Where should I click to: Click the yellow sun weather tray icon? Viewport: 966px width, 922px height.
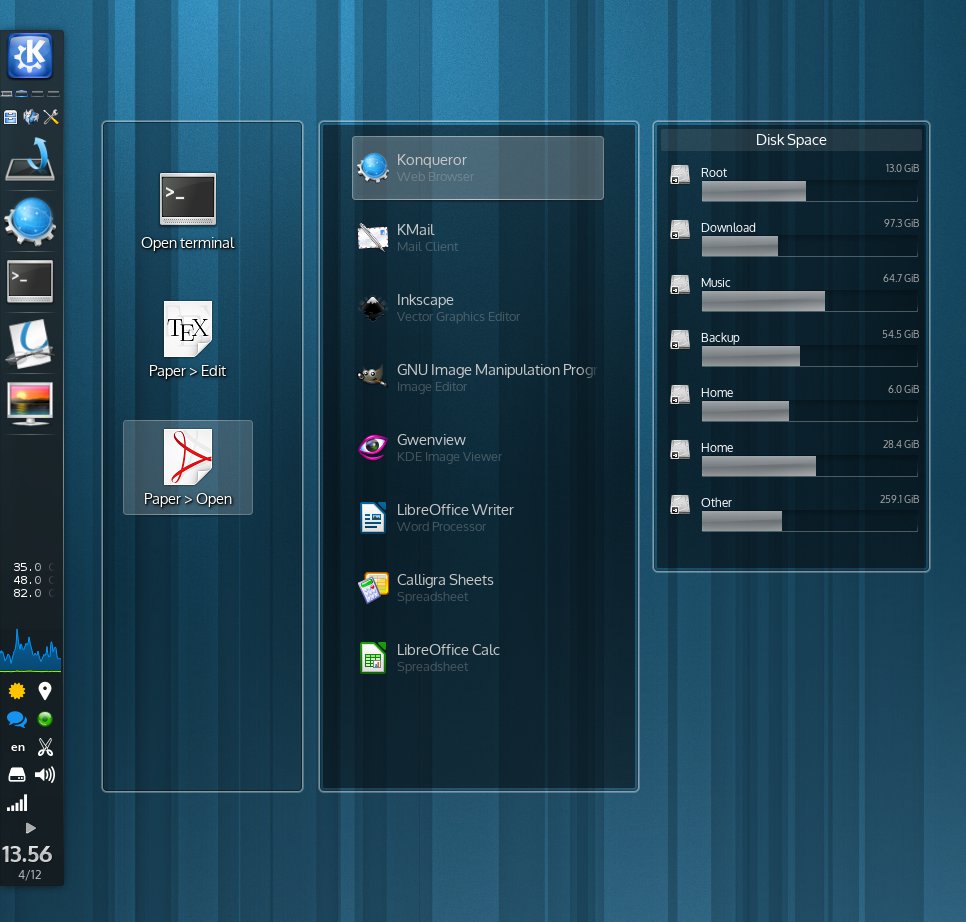click(x=17, y=691)
